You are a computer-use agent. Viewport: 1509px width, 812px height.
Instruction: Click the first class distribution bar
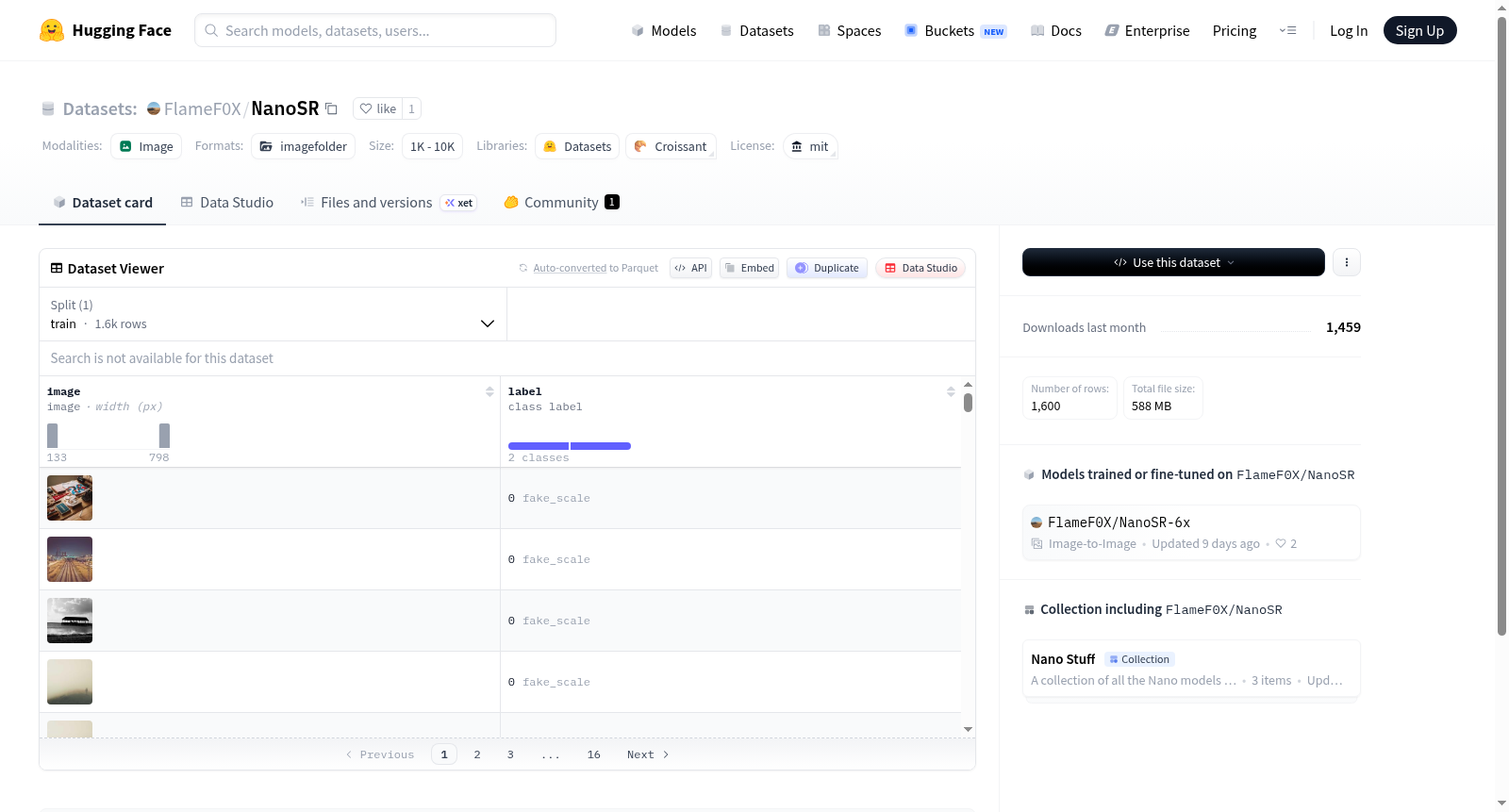[x=539, y=446]
